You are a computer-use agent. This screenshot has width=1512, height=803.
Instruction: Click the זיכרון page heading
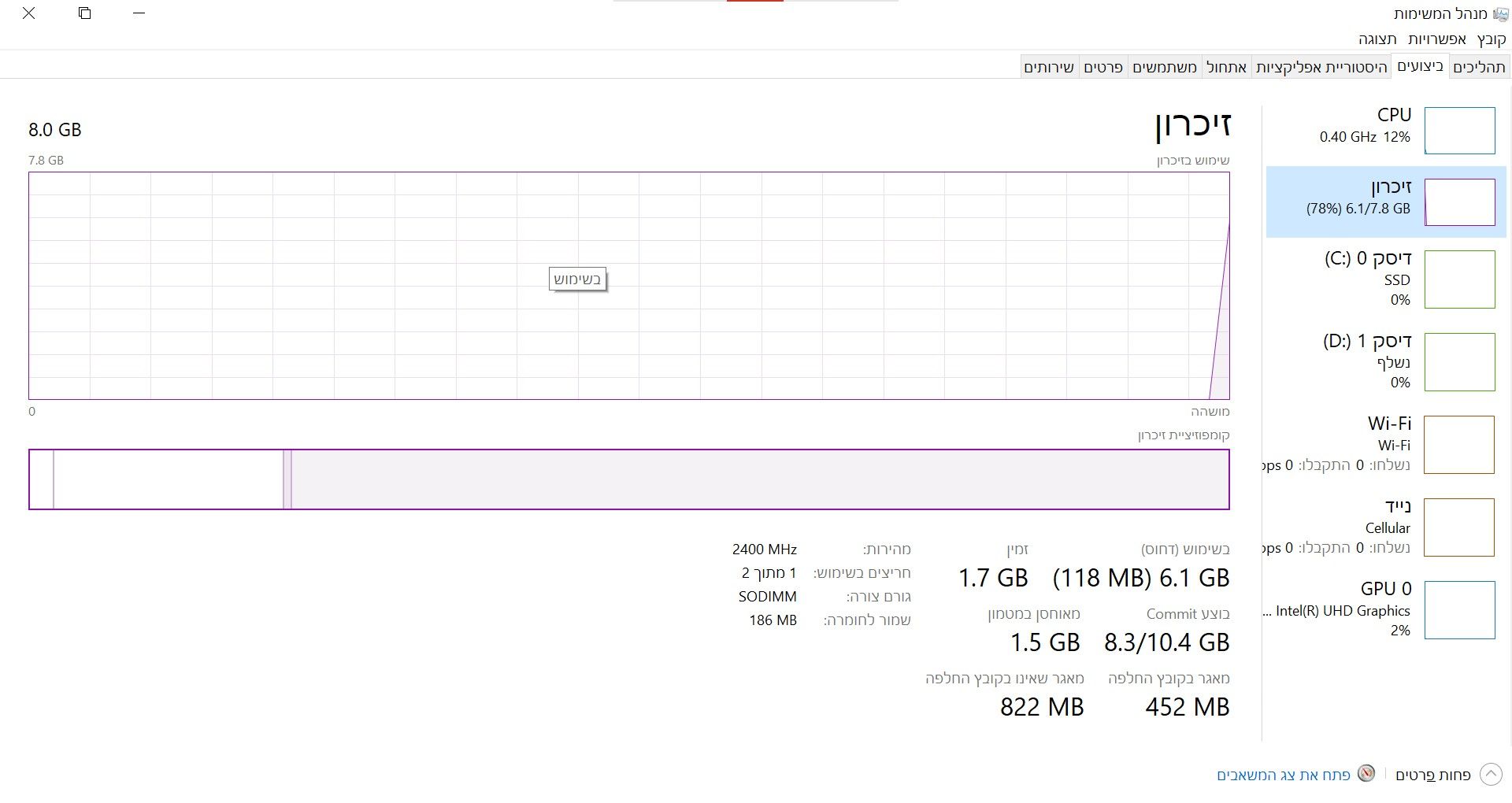click(1192, 124)
